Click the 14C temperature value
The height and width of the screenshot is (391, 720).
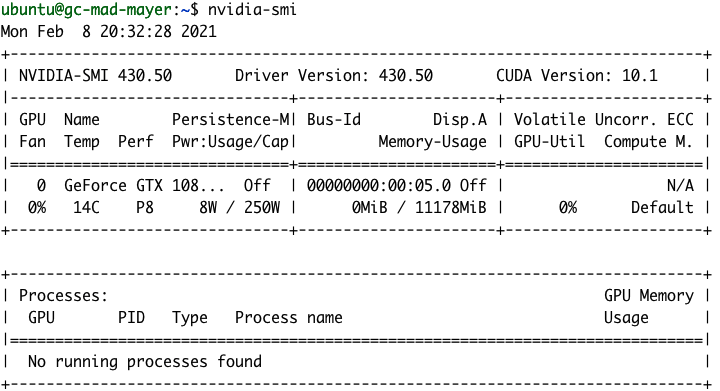coord(86,207)
